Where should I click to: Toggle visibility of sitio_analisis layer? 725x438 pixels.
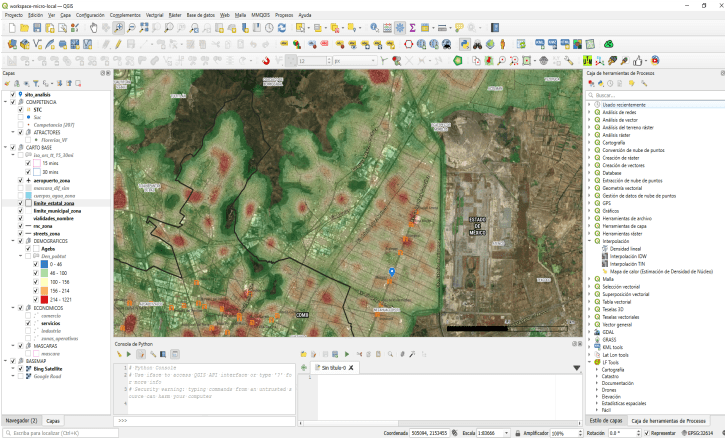[13, 94]
